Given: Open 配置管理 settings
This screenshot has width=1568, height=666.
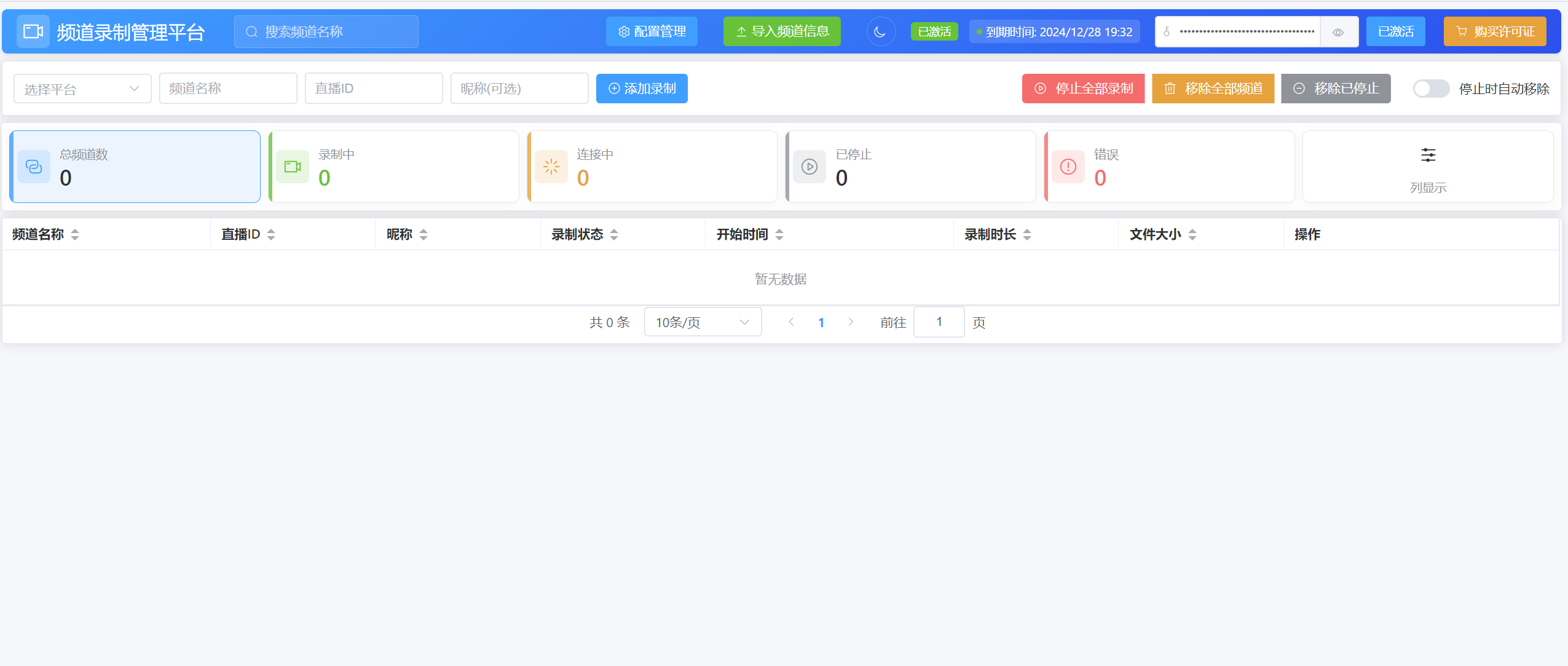Looking at the screenshot, I should pyautogui.click(x=652, y=31).
